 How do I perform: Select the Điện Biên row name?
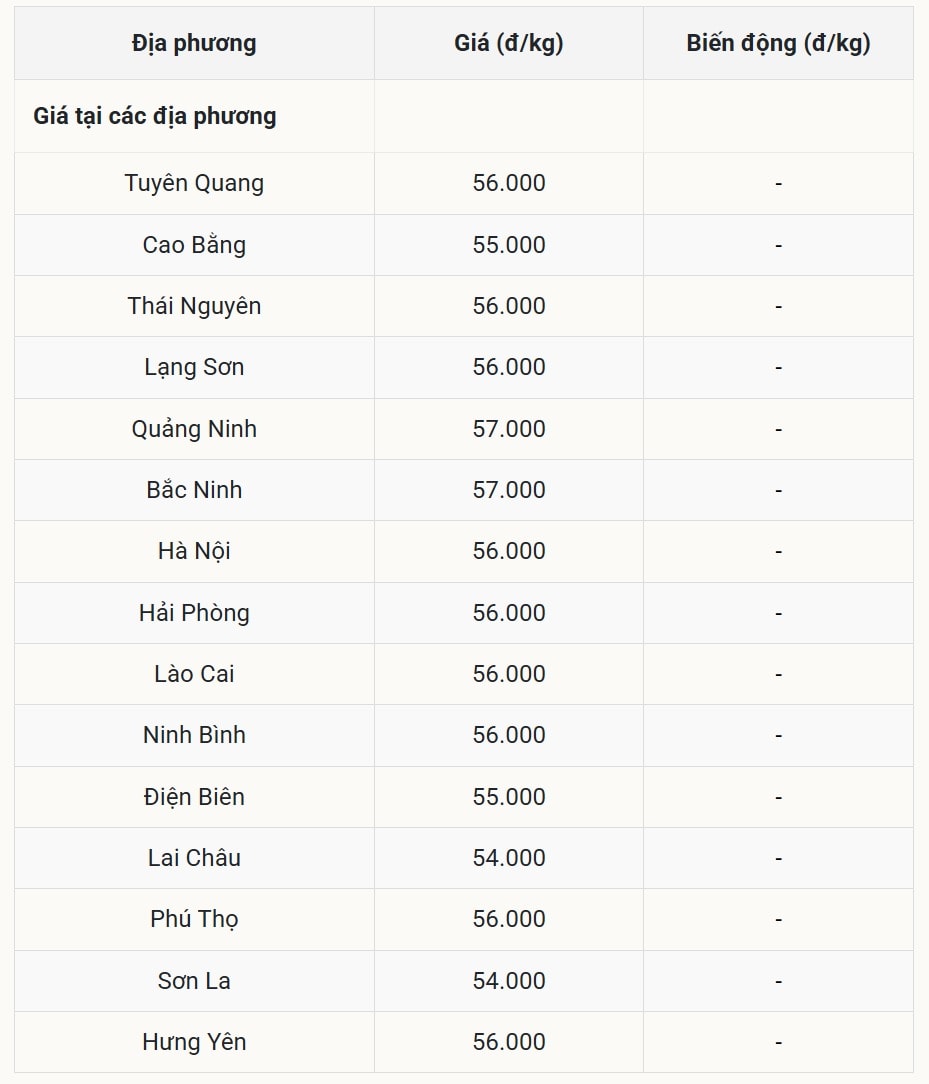coord(194,797)
